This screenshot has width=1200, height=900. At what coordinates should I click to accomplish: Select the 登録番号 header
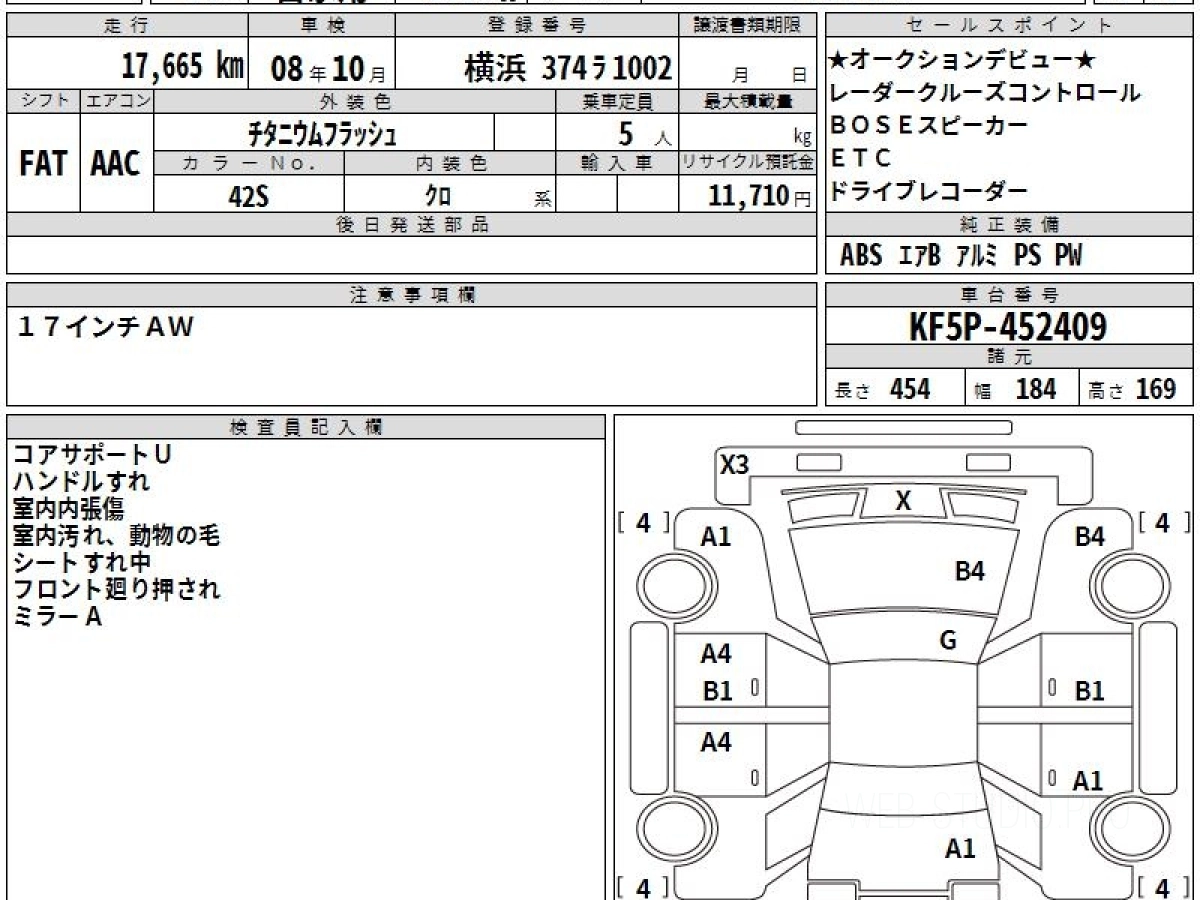pyautogui.click(x=537, y=26)
